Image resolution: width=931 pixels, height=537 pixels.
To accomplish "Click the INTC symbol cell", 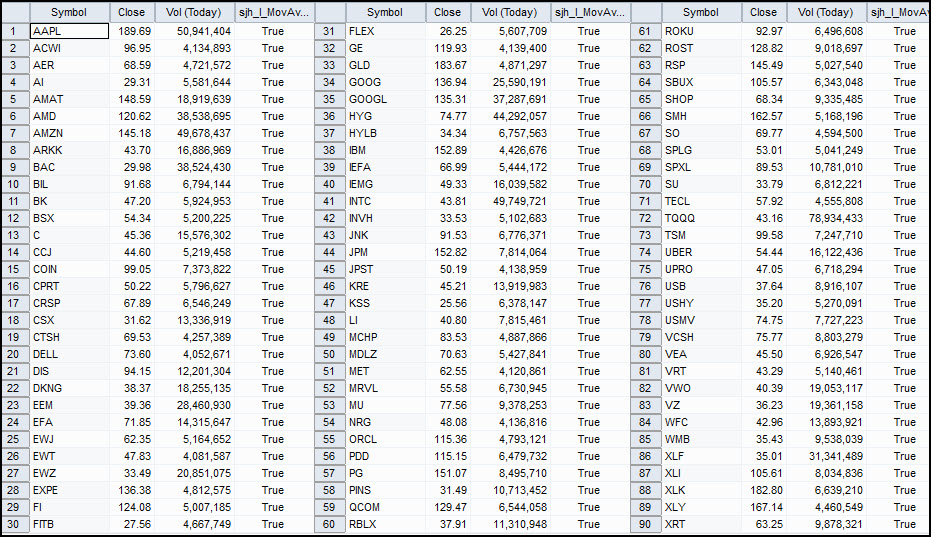I will pos(385,201).
